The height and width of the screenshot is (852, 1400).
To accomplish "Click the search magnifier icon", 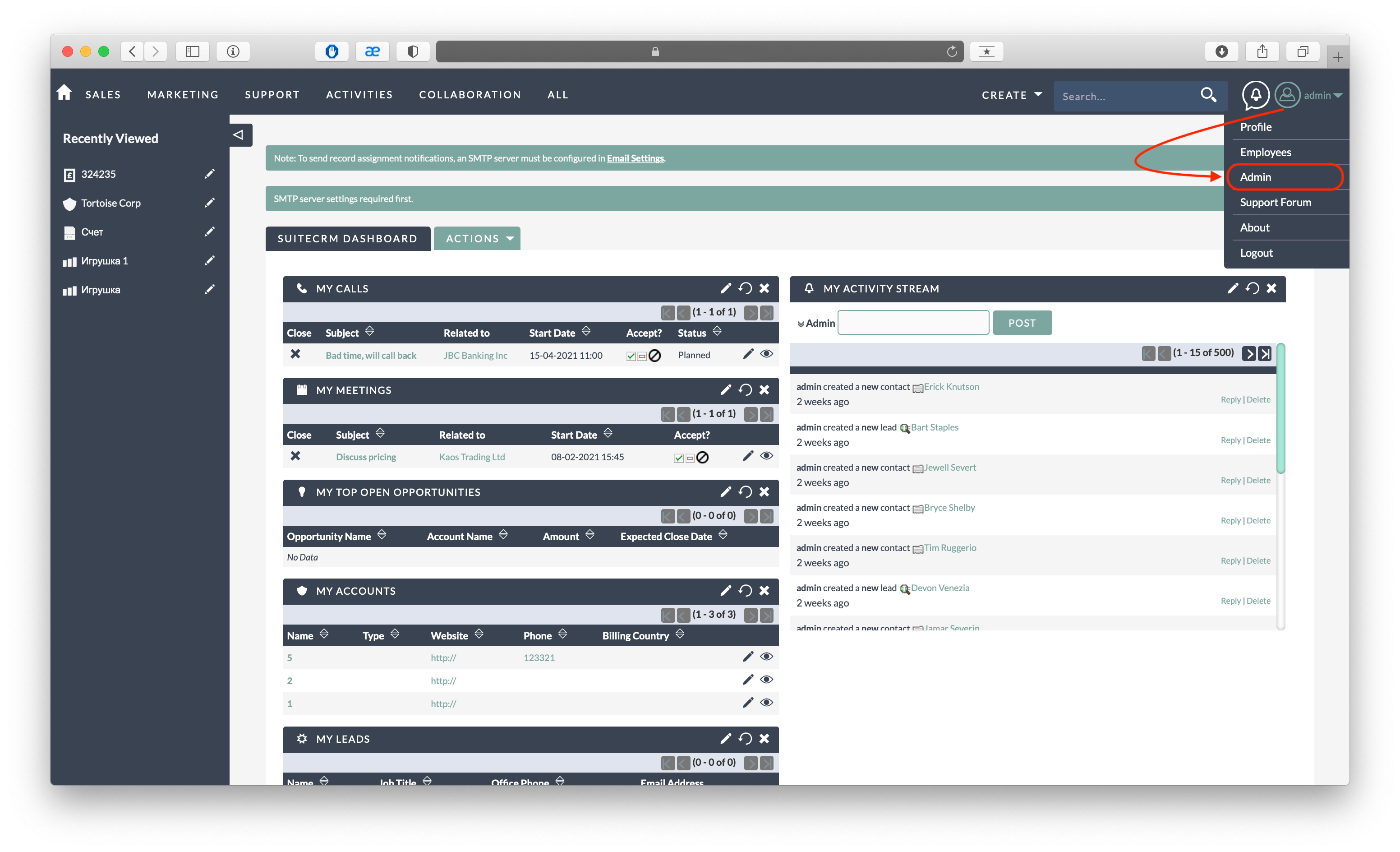I will [1207, 95].
